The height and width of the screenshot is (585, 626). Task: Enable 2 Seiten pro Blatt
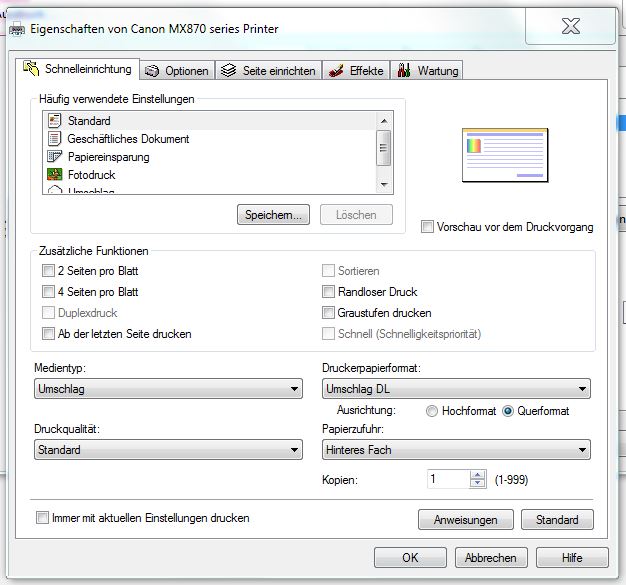[48, 271]
